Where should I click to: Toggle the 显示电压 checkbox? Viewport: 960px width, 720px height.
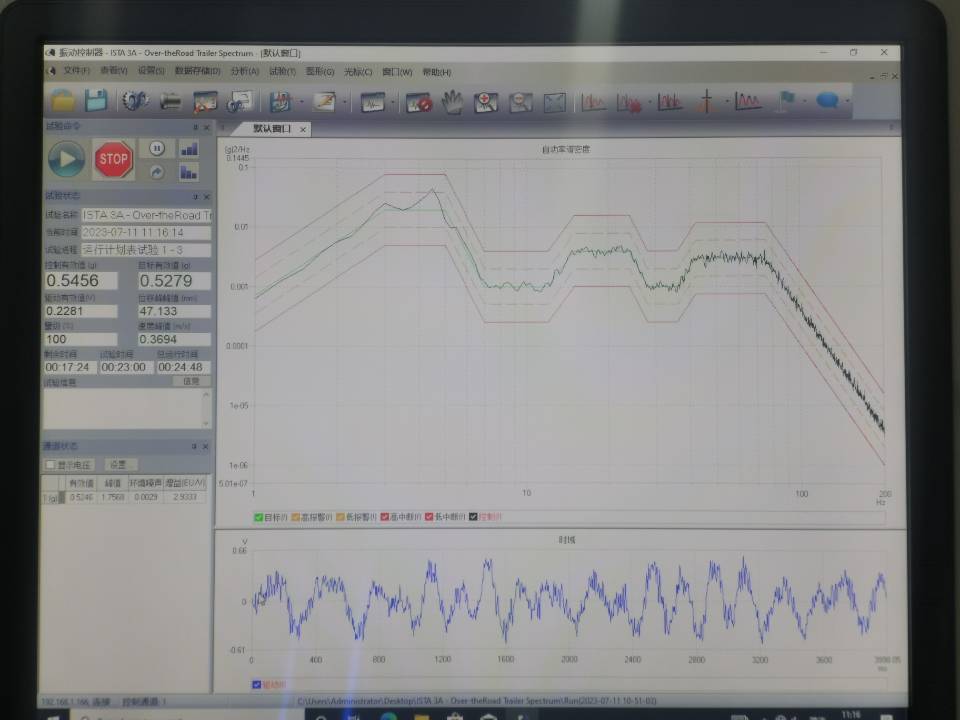pos(51,465)
